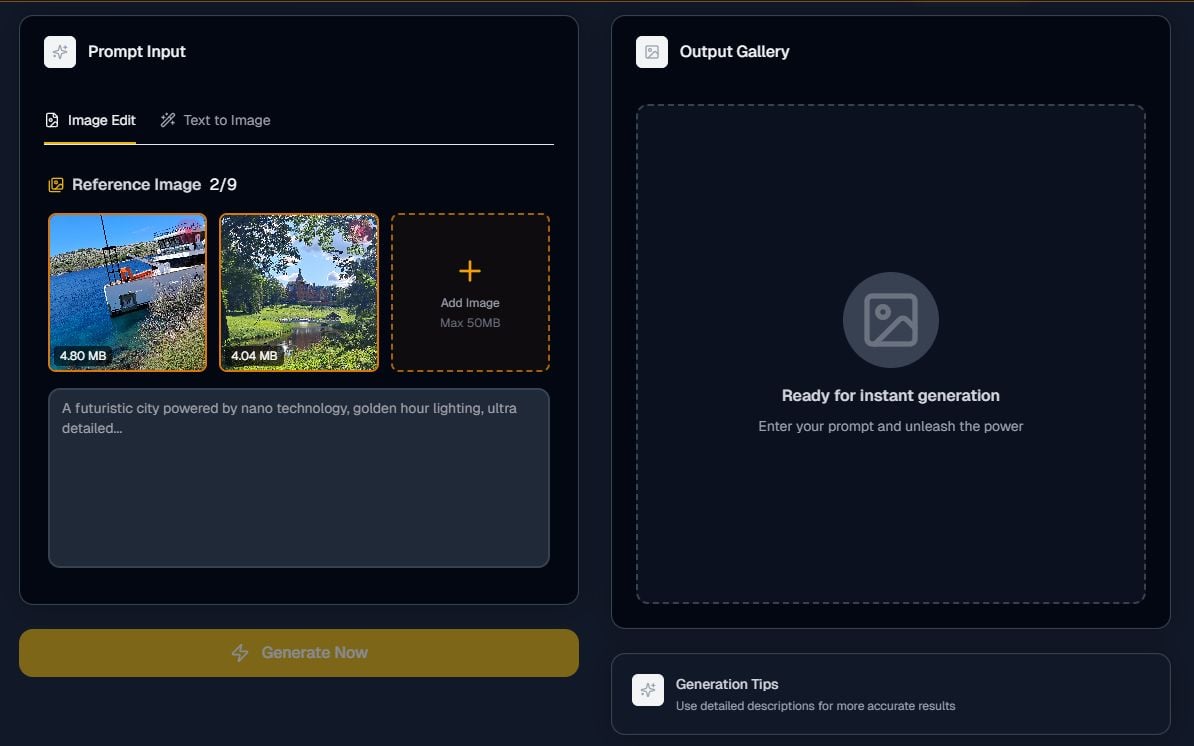This screenshot has width=1194, height=746.
Task: Focus the prompt description text area
Action: click(299, 490)
